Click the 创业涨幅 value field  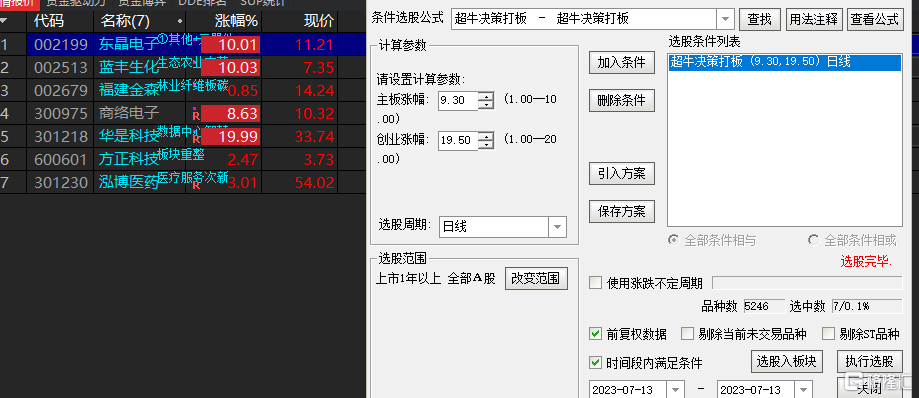(x=458, y=141)
